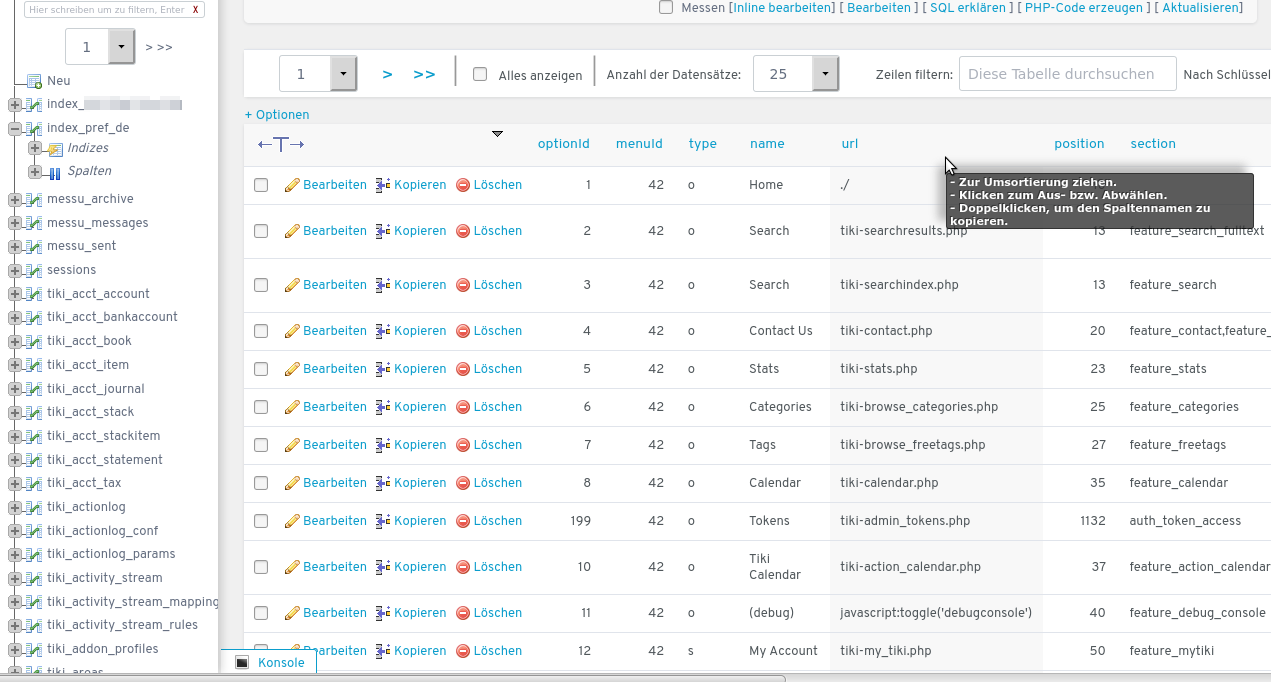
Task: Click the SQL erklären link
Action: tap(968, 7)
